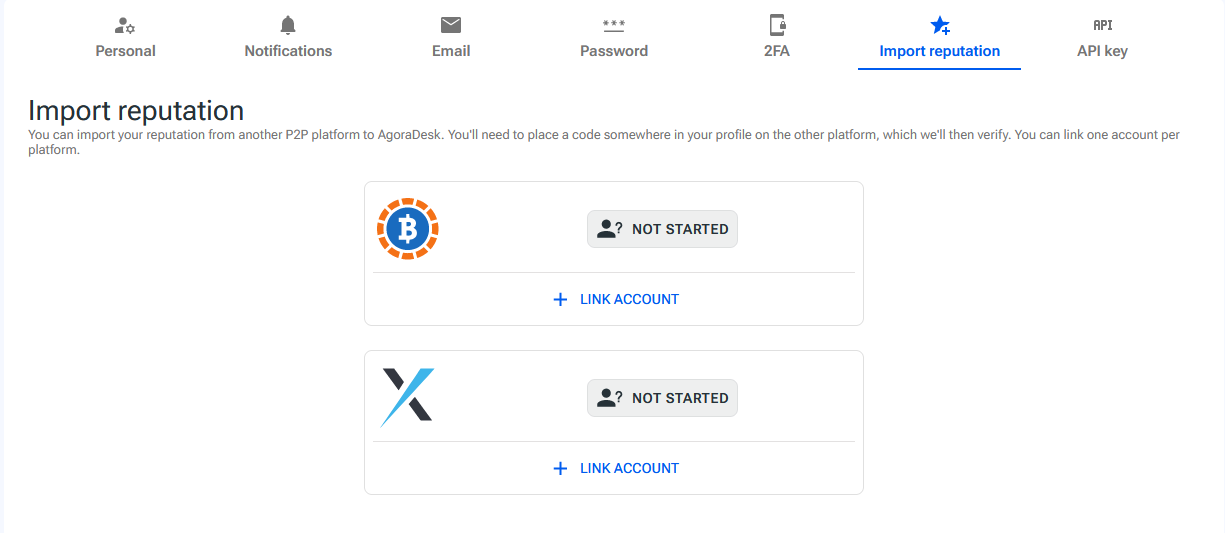Open the API key icon
The height and width of the screenshot is (533, 1225).
tap(1103, 25)
